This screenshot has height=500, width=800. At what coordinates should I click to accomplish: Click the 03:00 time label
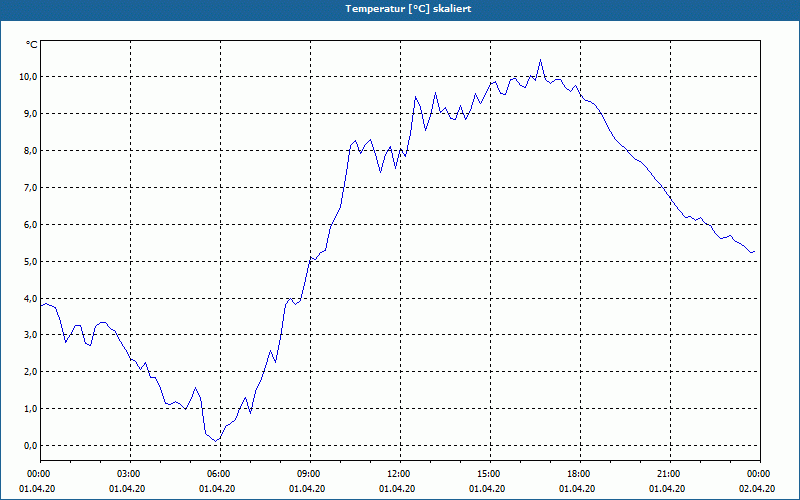click(x=130, y=474)
